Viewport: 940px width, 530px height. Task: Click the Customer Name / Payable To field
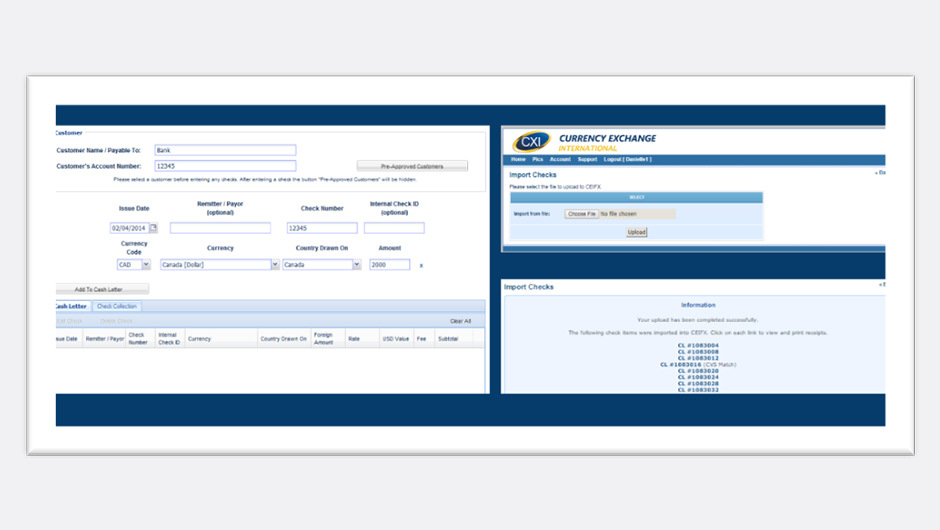[x=225, y=150]
